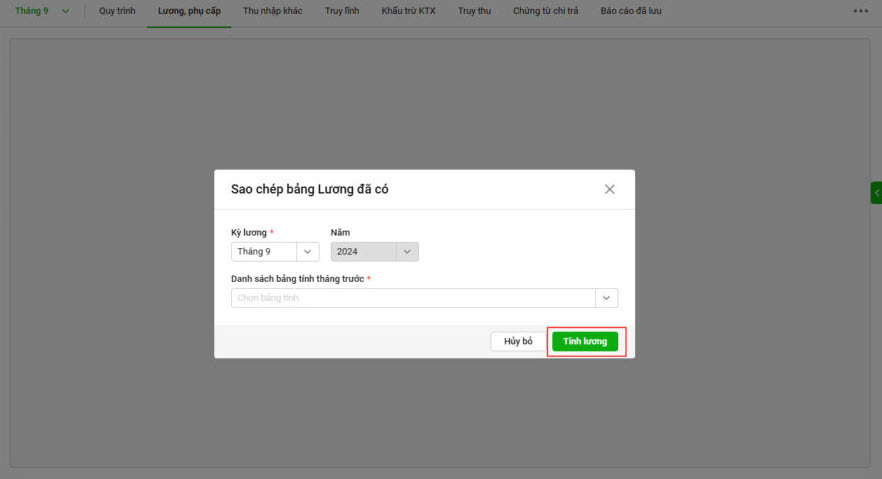The width and height of the screenshot is (882, 479).
Task: Click the Kỳ lương Tháng 9 value box
Action: pyautogui.click(x=264, y=252)
